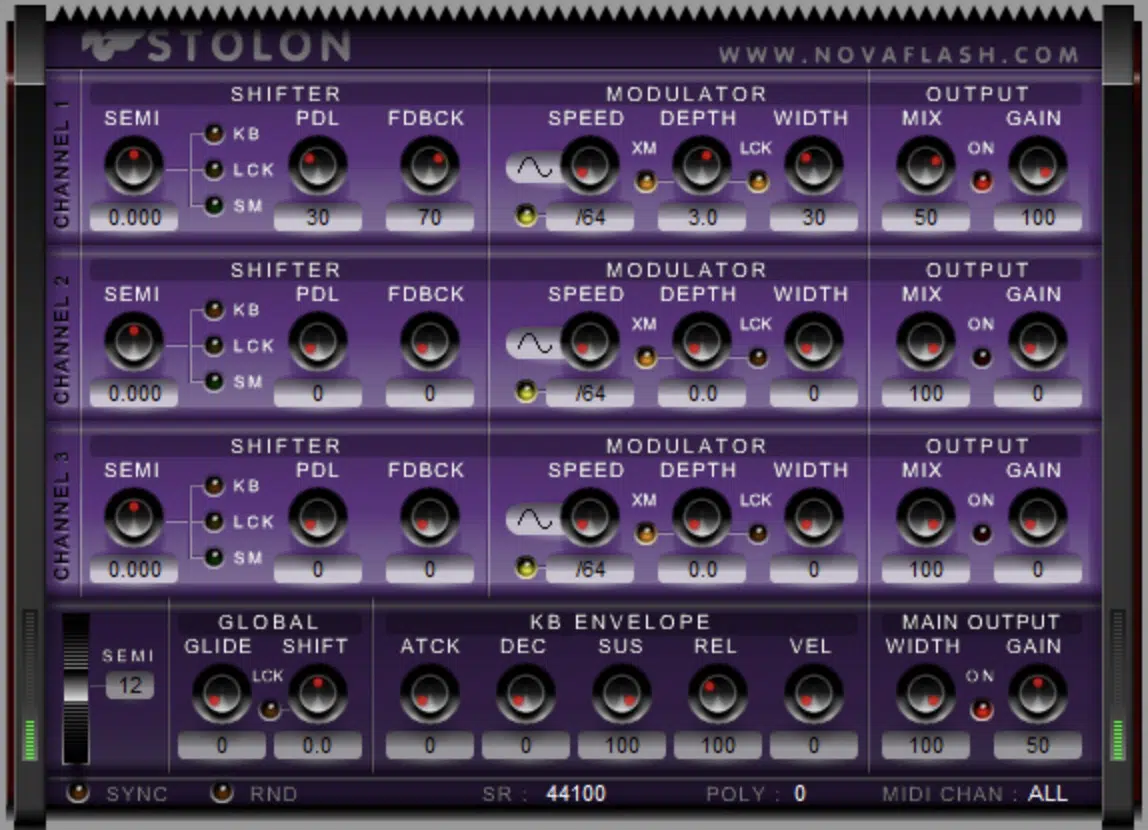Click Channel 2 modulator DEPTH knob
This screenshot has height=830, width=1148.
pyautogui.click(x=701, y=342)
